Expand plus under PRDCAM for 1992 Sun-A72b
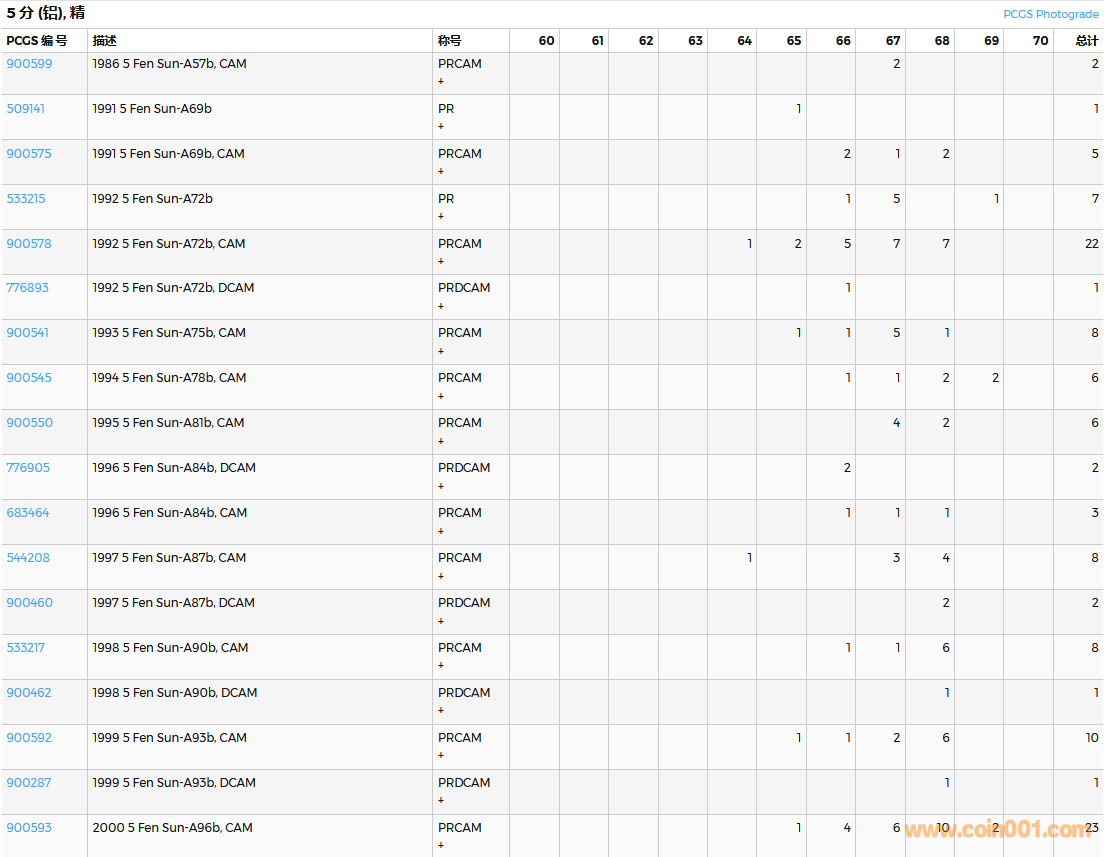Screen dimensions: 1104x857 [x=441, y=306]
